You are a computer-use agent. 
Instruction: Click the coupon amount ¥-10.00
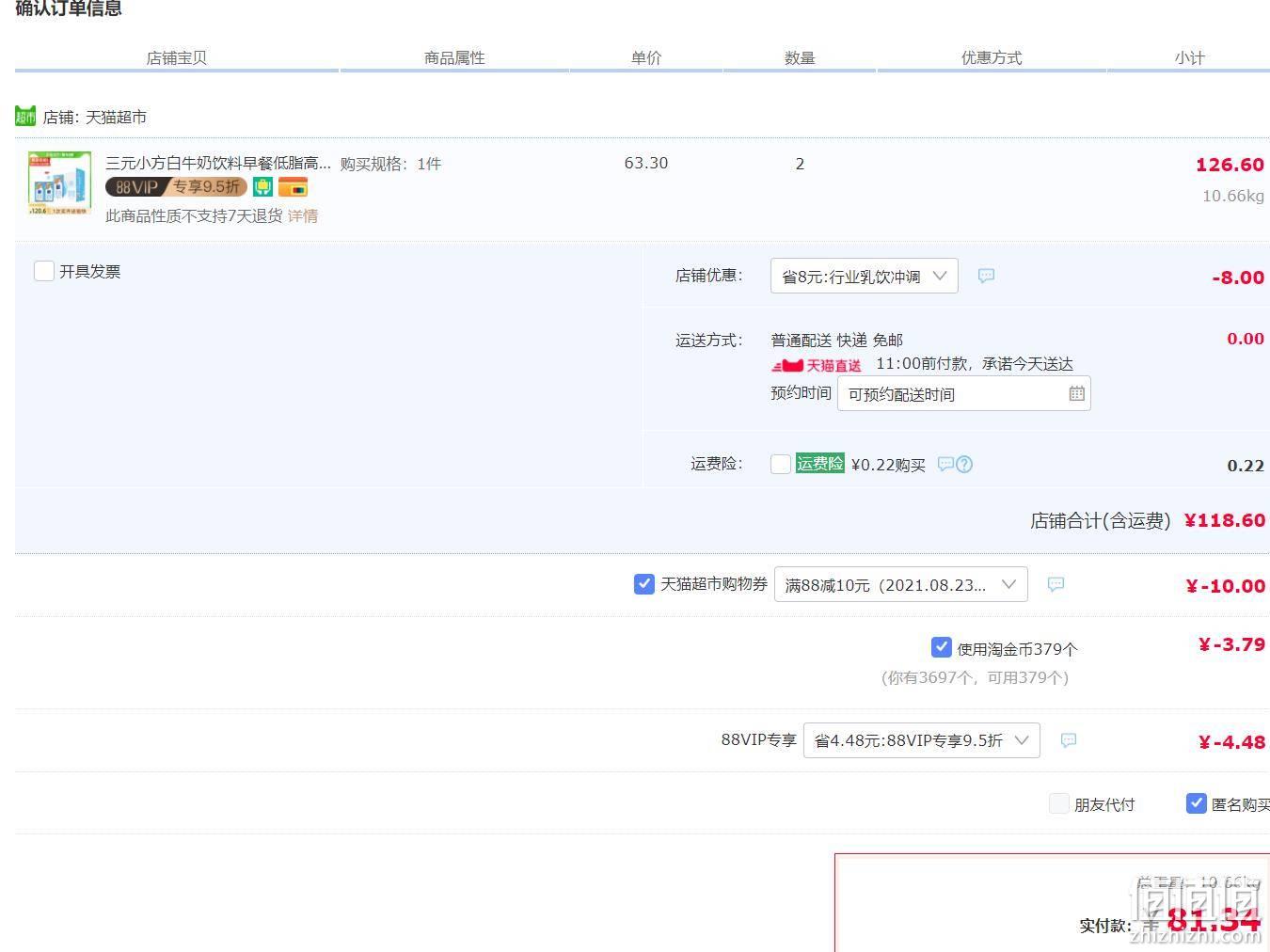(1225, 586)
